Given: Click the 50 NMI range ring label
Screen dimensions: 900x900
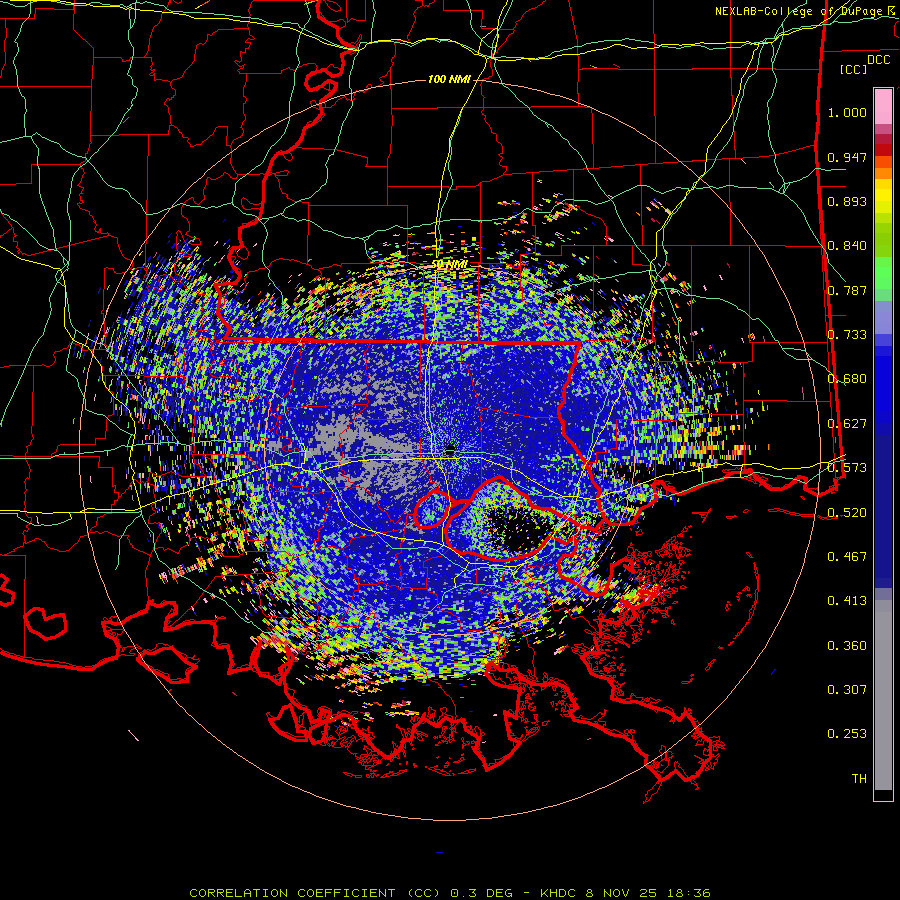Looking at the screenshot, I should click(x=450, y=264).
